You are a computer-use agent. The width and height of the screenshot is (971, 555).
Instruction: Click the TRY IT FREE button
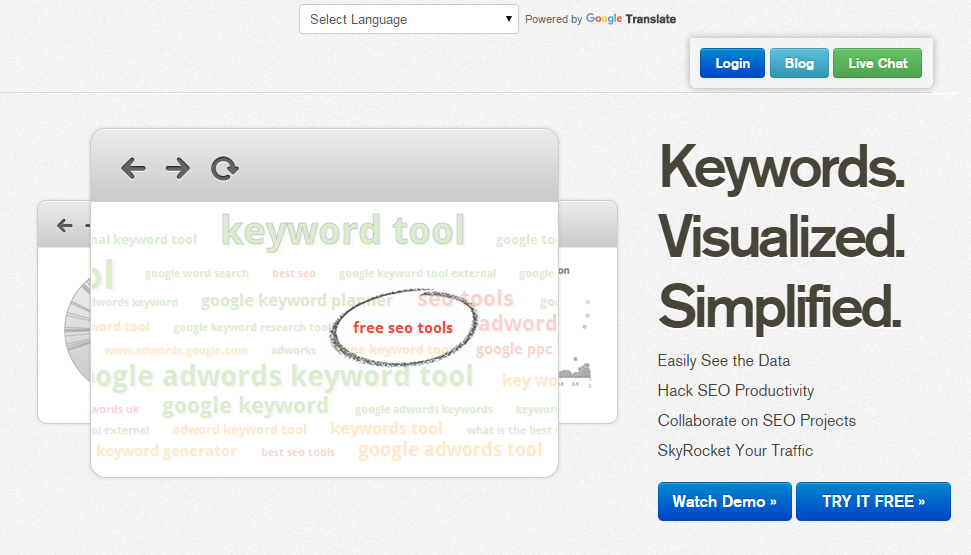pyautogui.click(x=873, y=501)
